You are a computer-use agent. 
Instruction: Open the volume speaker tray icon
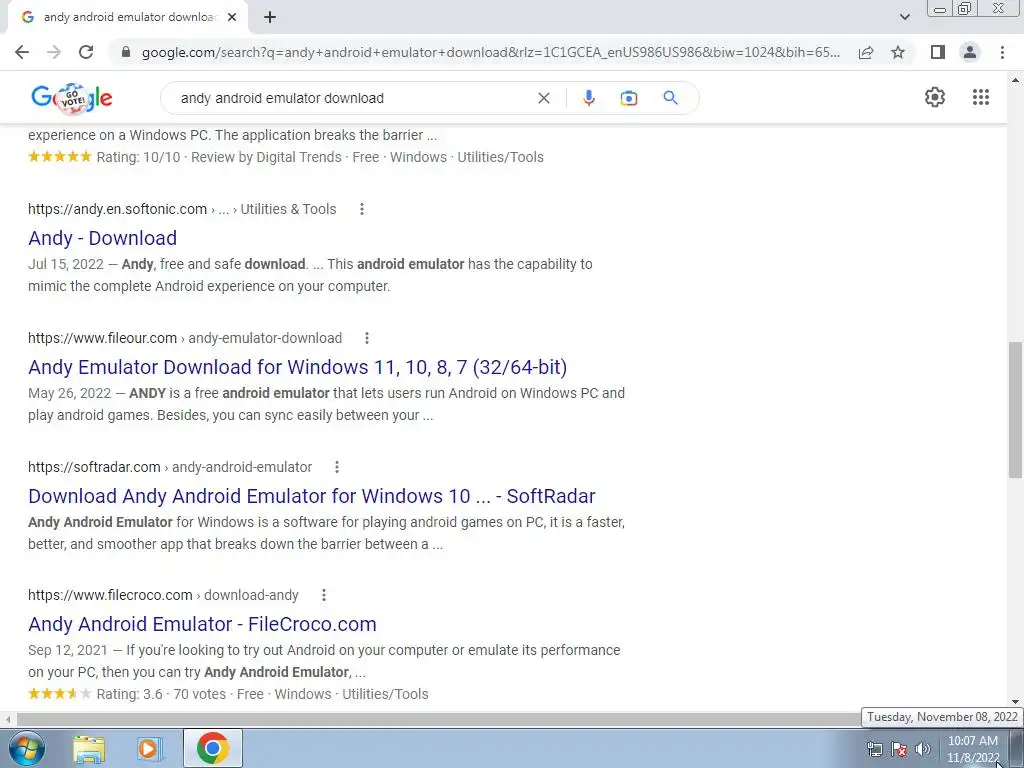[923, 750]
